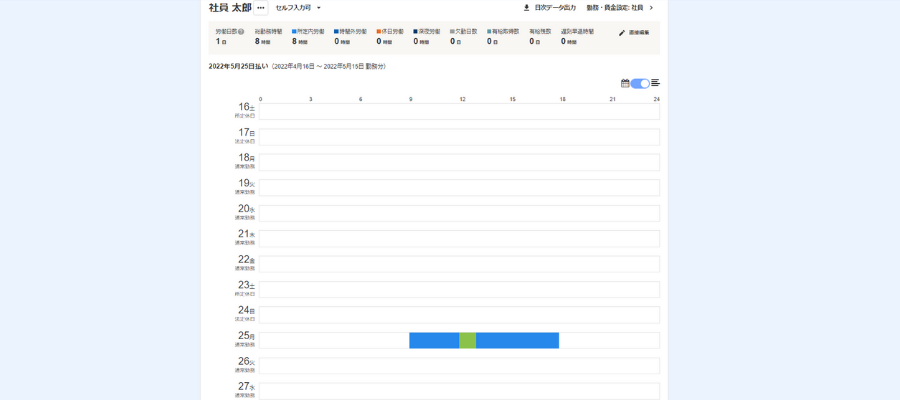Select the timeline row for the 20th
This screenshot has width=900, height=400.
point(459,213)
